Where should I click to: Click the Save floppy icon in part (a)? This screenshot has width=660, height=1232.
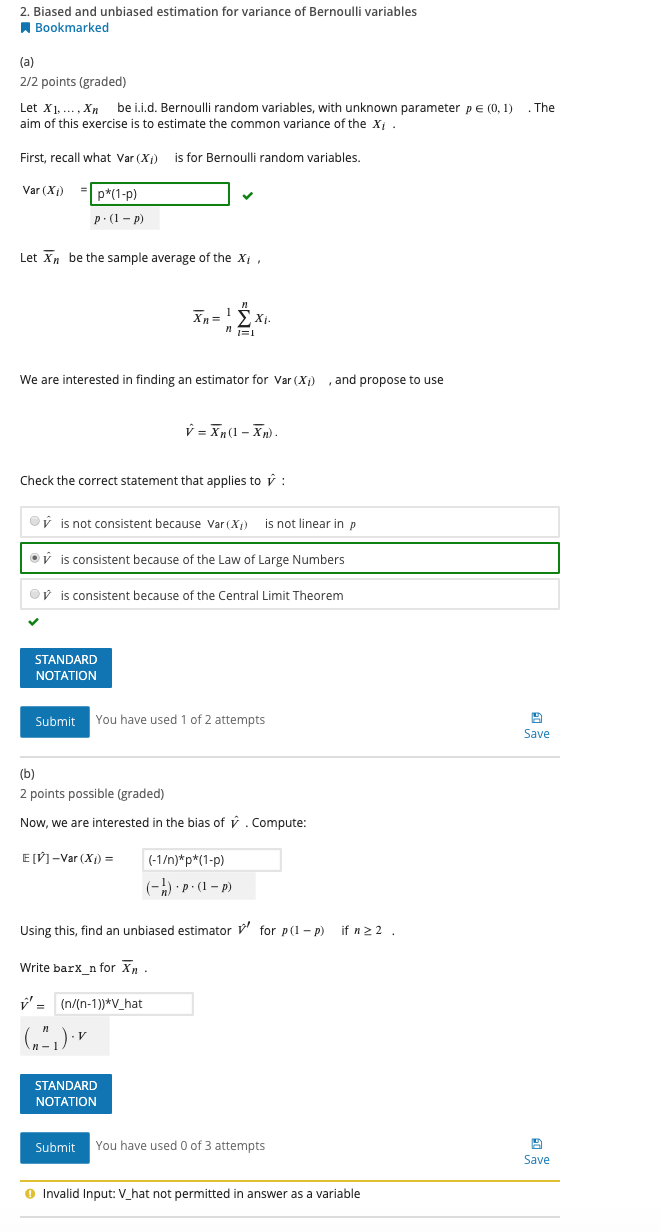(x=537, y=717)
